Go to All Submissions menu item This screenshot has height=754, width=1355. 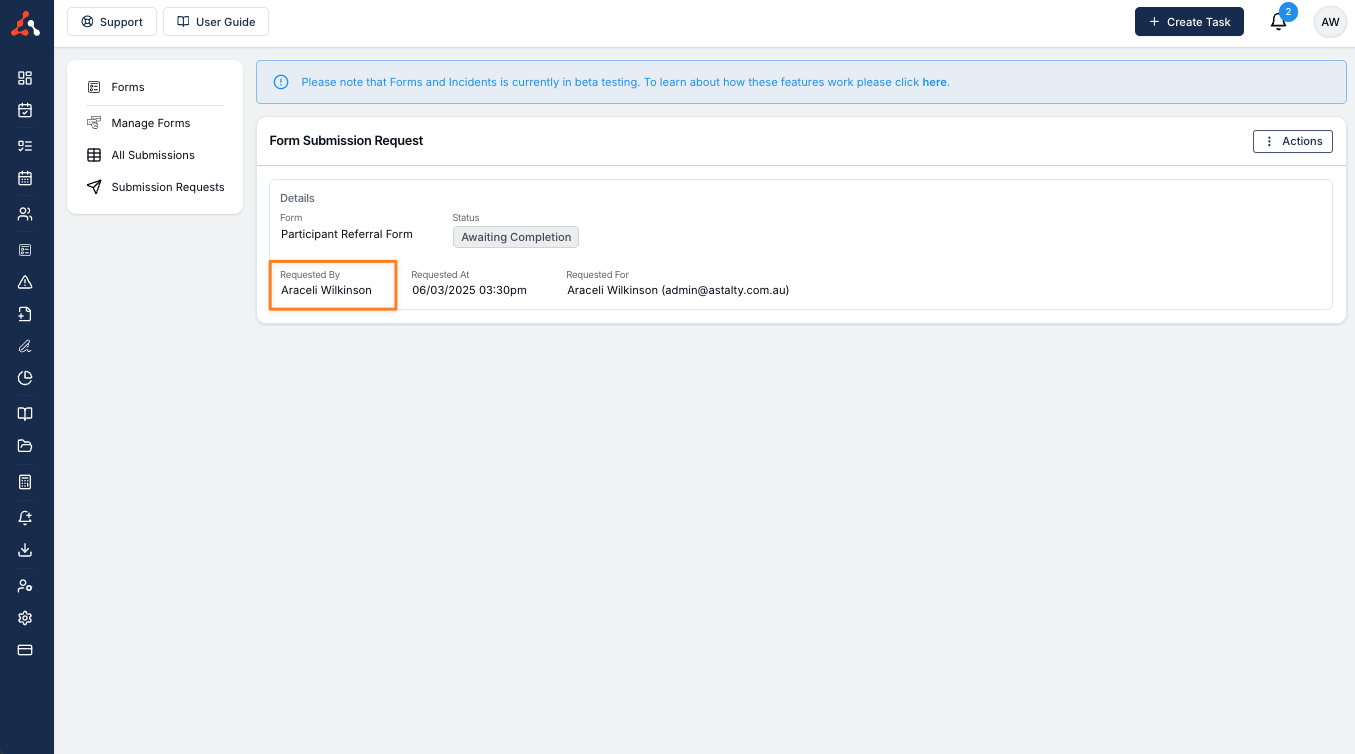[152, 155]
